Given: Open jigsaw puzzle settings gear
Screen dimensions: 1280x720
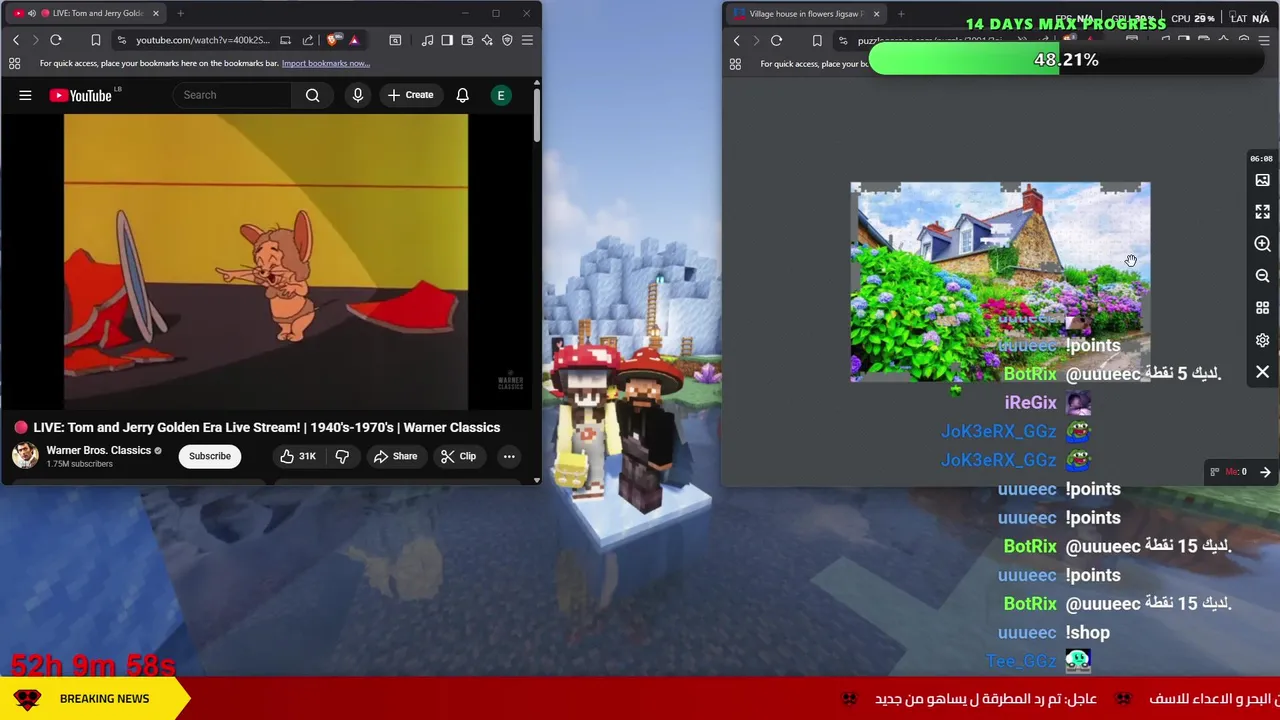Looking at the screenshot, I should tap(1262, 340).
